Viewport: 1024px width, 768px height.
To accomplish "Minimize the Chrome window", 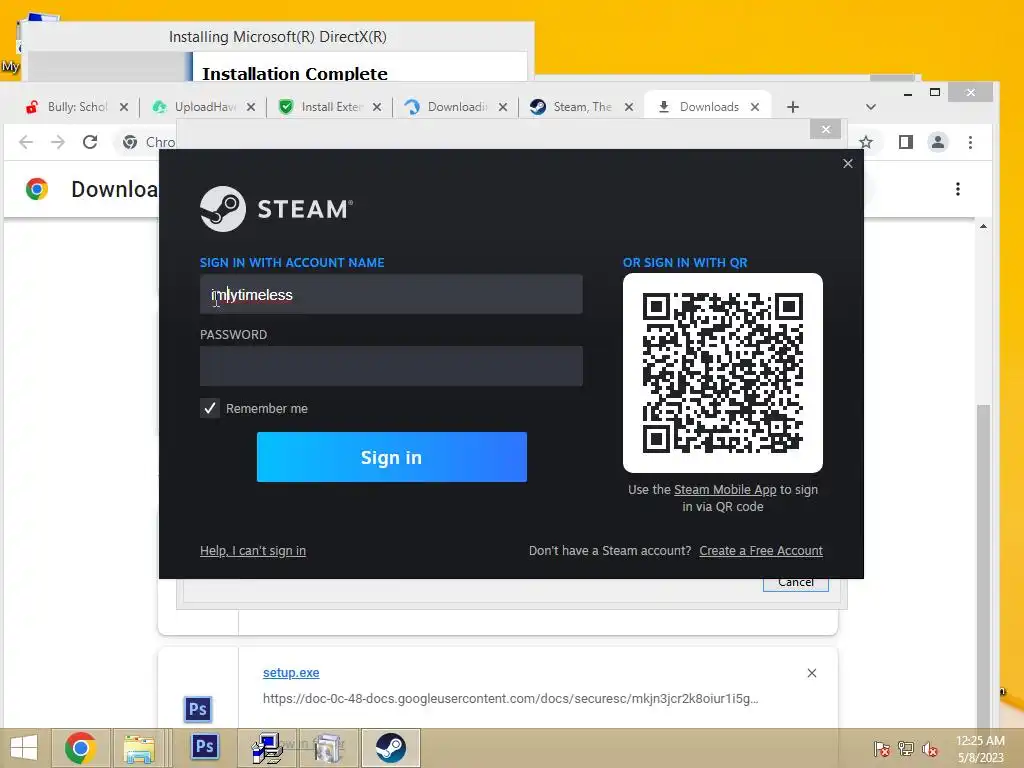I will point(908,93).
